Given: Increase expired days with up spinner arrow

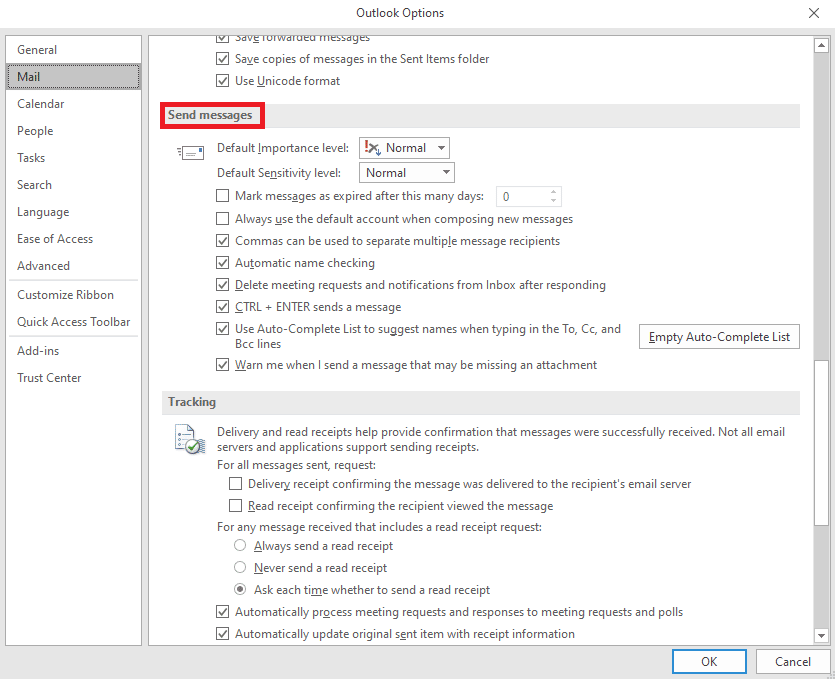Looking at the screenshot, I should pyautogui.click(x=554, y=192).
